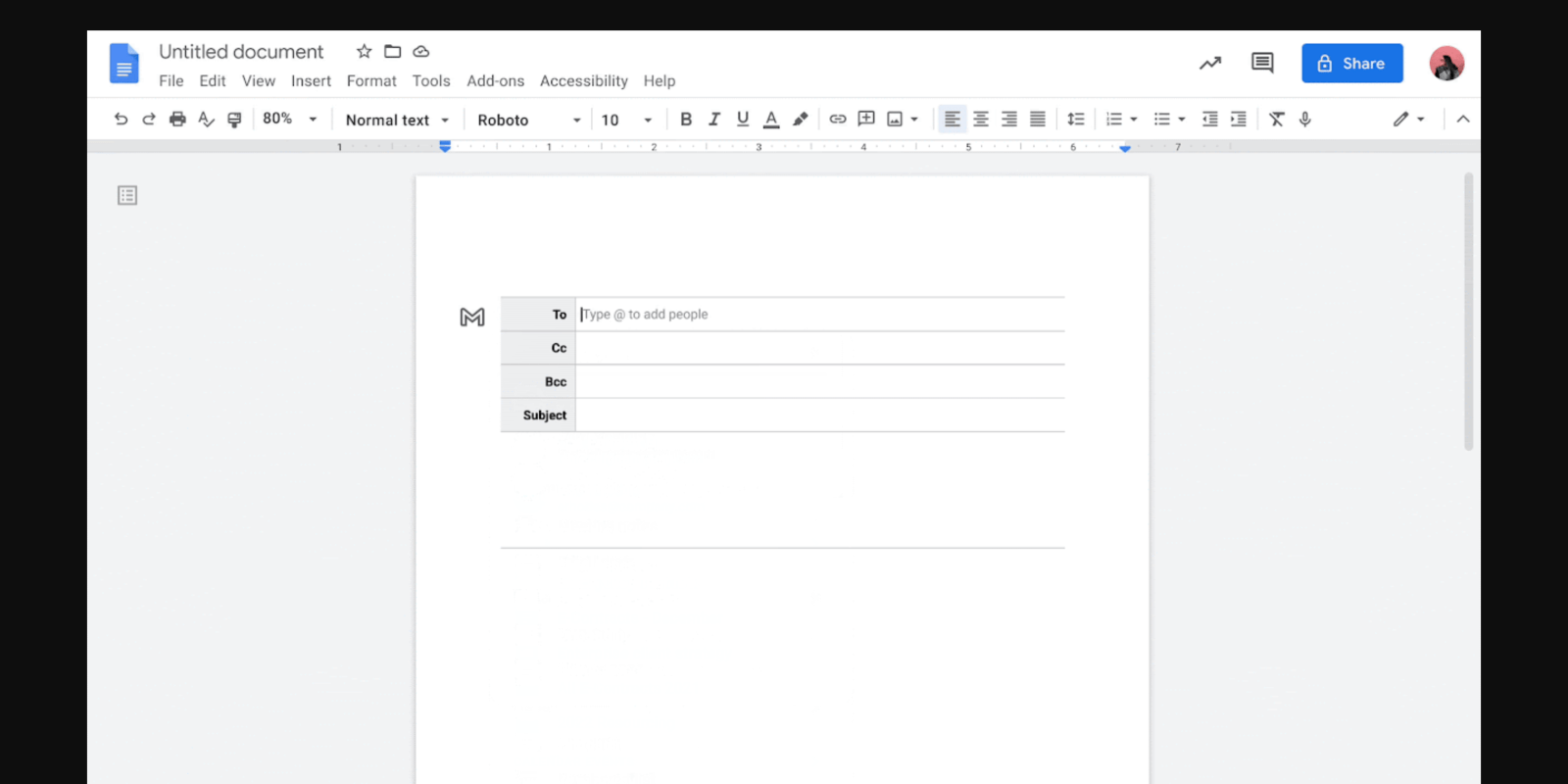This screenshot has height=784, width=1568.
Task: Open the Add-ons menu
Action: click(495, 81)
